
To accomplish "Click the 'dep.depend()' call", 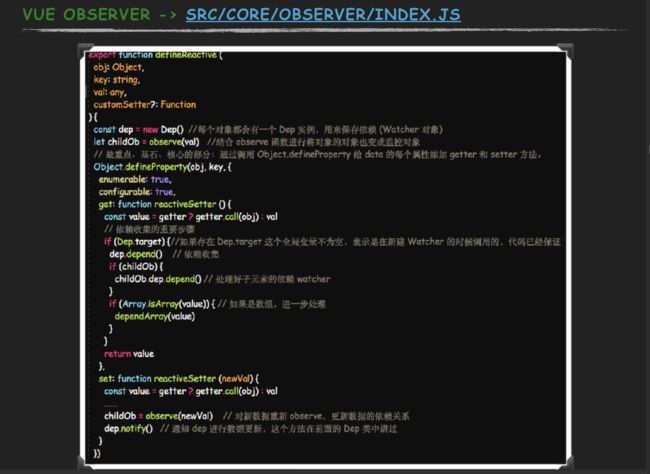I will point(136,254).
